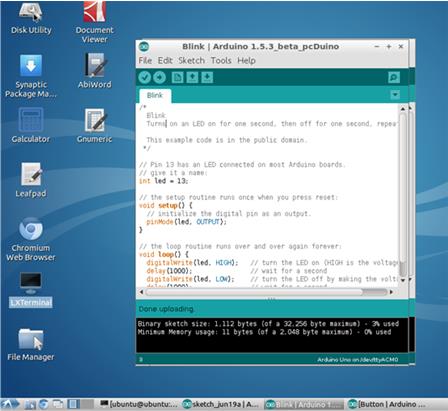This screenshot has height=411, width=448.
Task: Click the 'Minimum Memory usage' console line
Action: pyautogui.click(x=264, y=332)
